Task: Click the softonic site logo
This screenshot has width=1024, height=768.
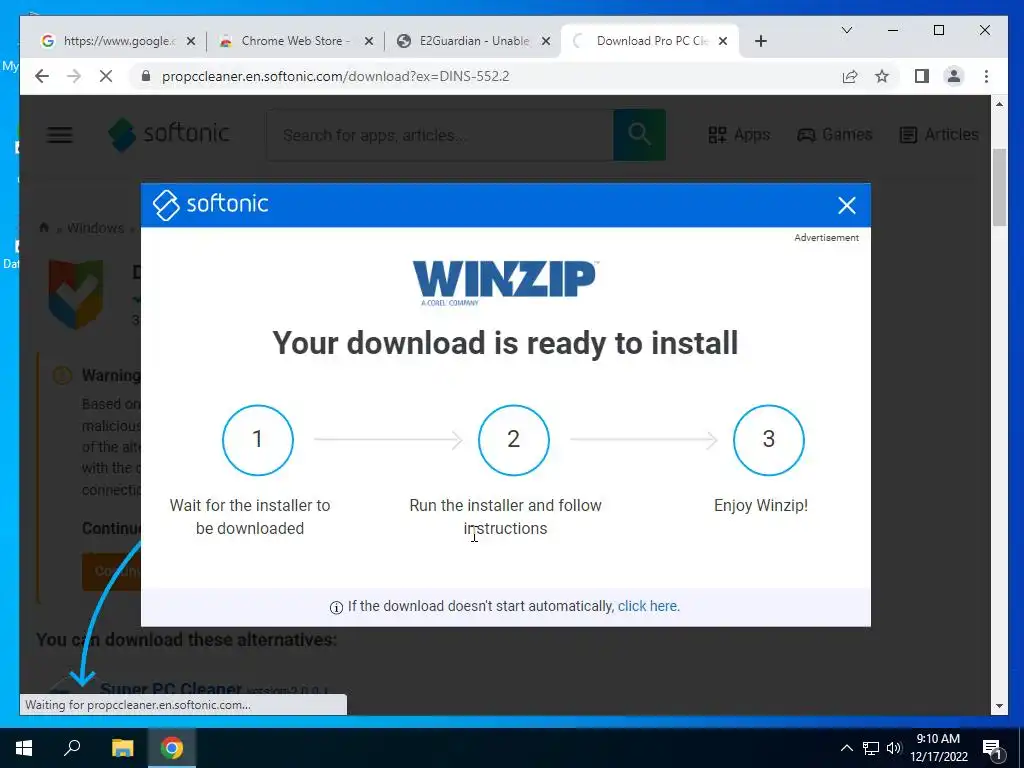Action: click(x=168, y=135)
